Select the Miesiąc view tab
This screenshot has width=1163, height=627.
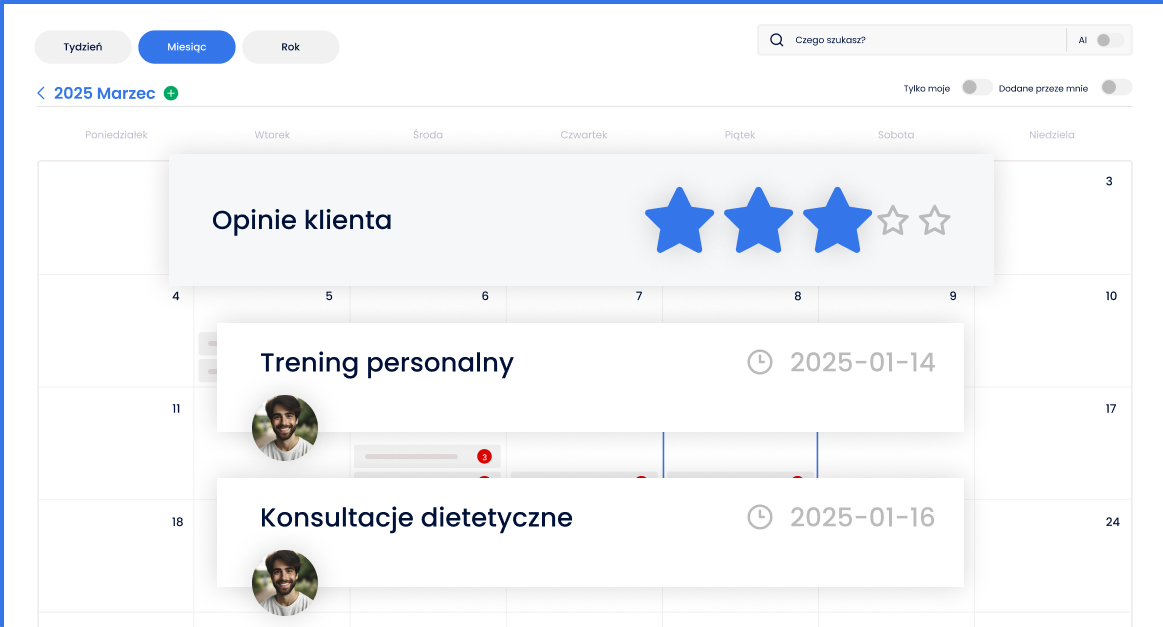pos(187,47)
